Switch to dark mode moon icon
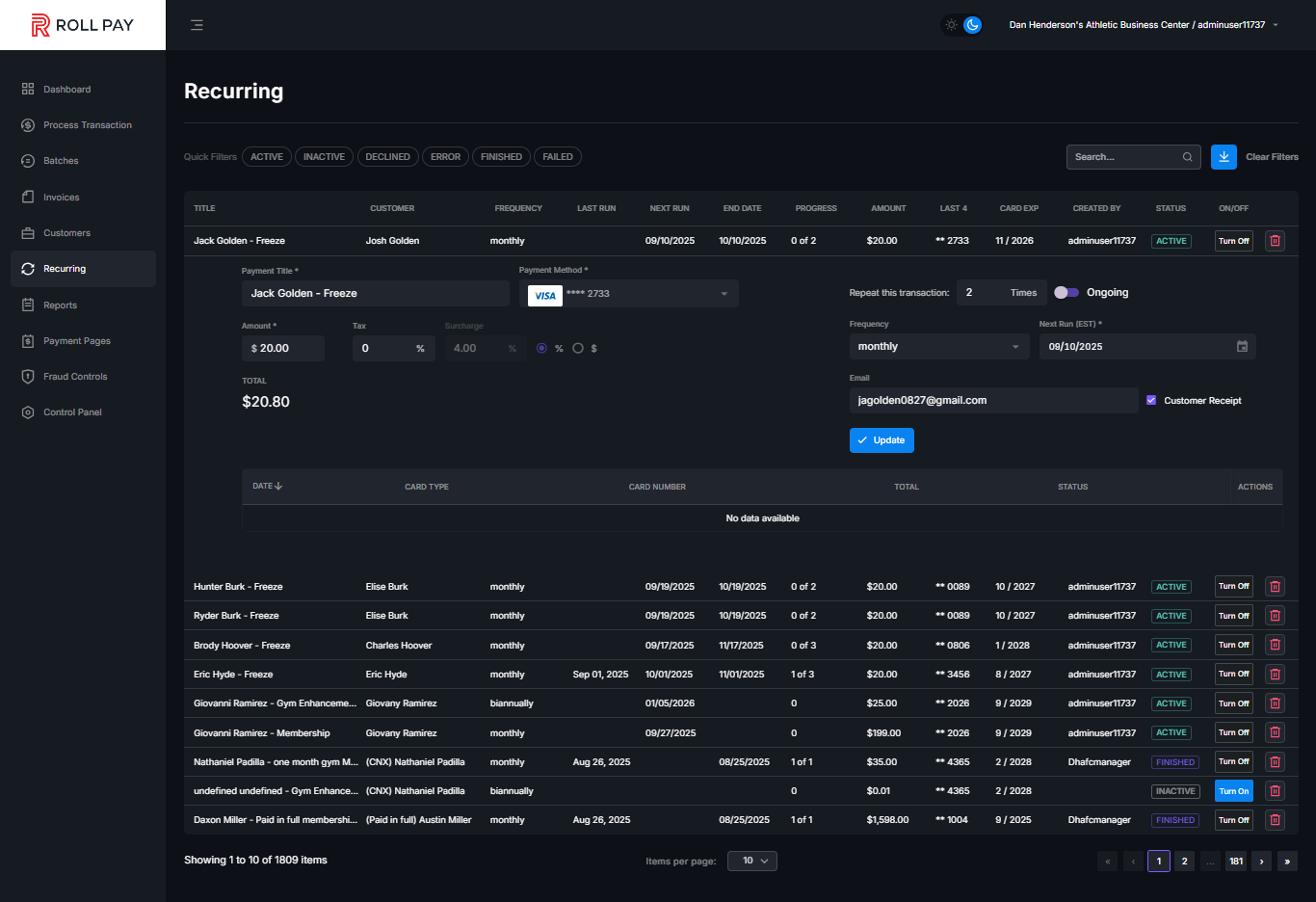Screen dimensions: 1316x902 pyautogui.click(x=973, y=25)
